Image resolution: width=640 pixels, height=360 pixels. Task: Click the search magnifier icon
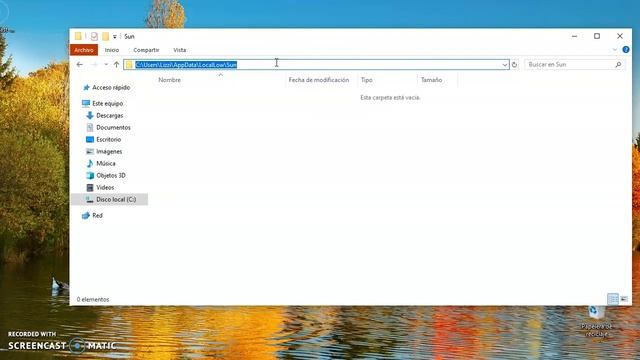pos(618,64)
